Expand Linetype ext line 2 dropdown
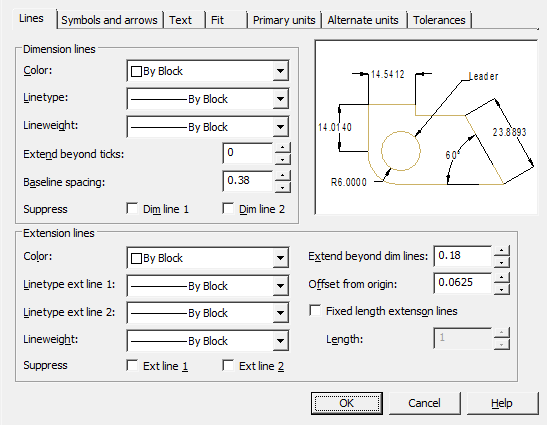This screenshot has height=425, width=547. (x=208, y=313)
